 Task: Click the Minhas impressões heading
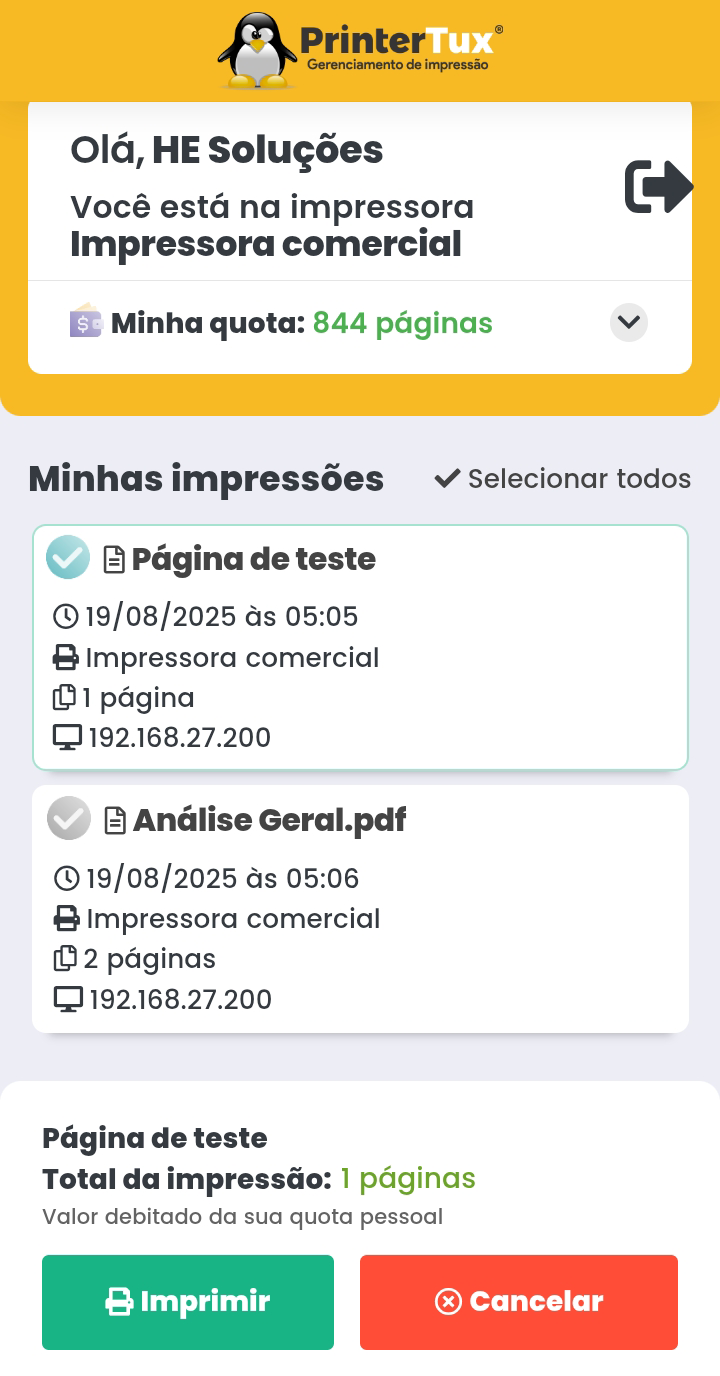click(x=206, y=479)
